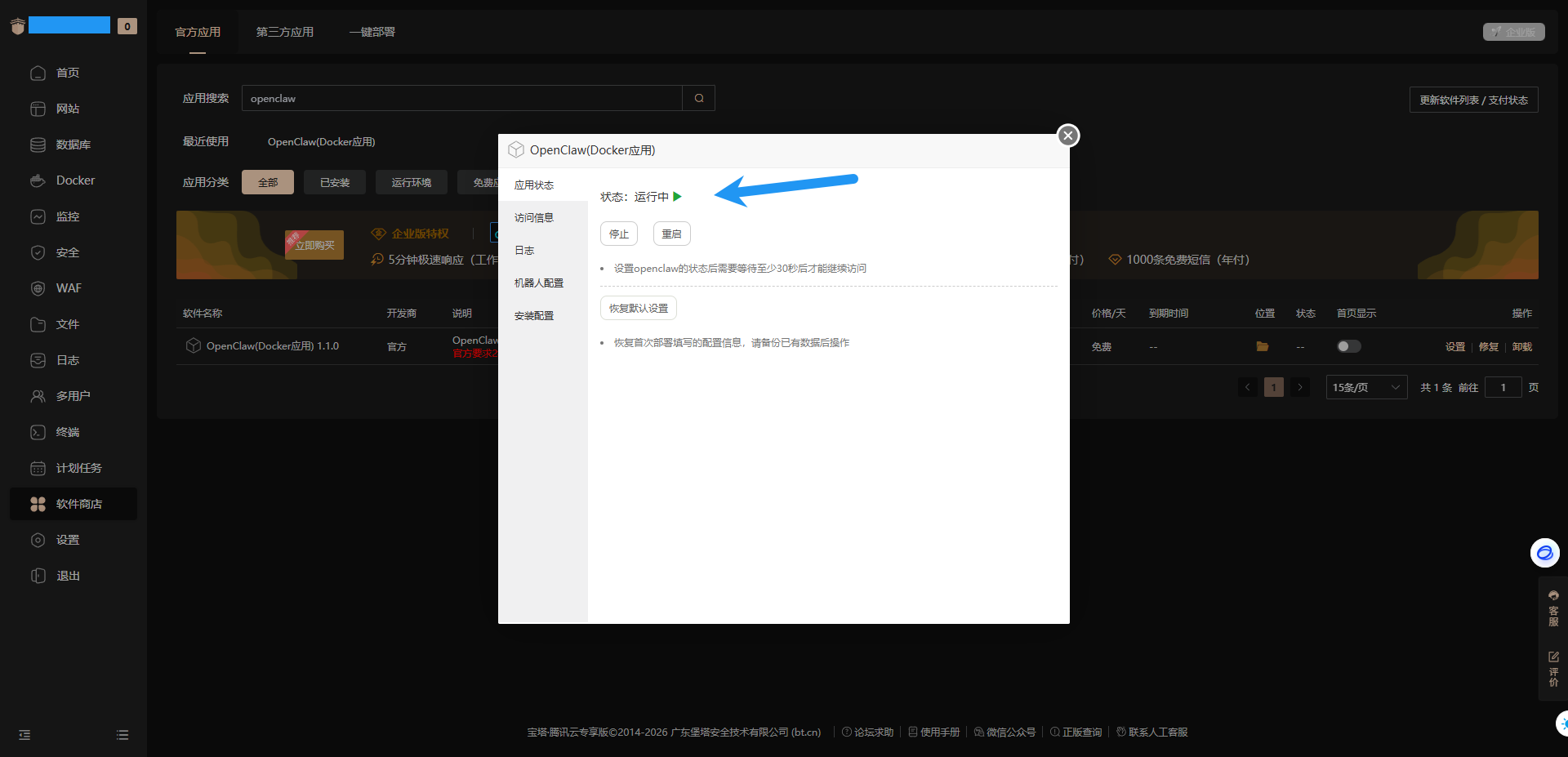Click the search magnifier icon
The width and height of the screenshot is (1568, 757).
[699, 98]
